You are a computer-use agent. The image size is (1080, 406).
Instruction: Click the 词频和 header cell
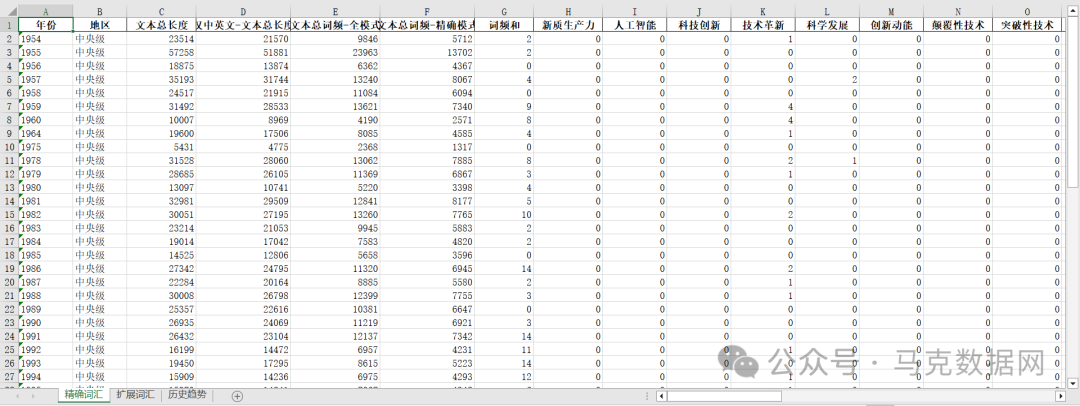coord(504,25)
